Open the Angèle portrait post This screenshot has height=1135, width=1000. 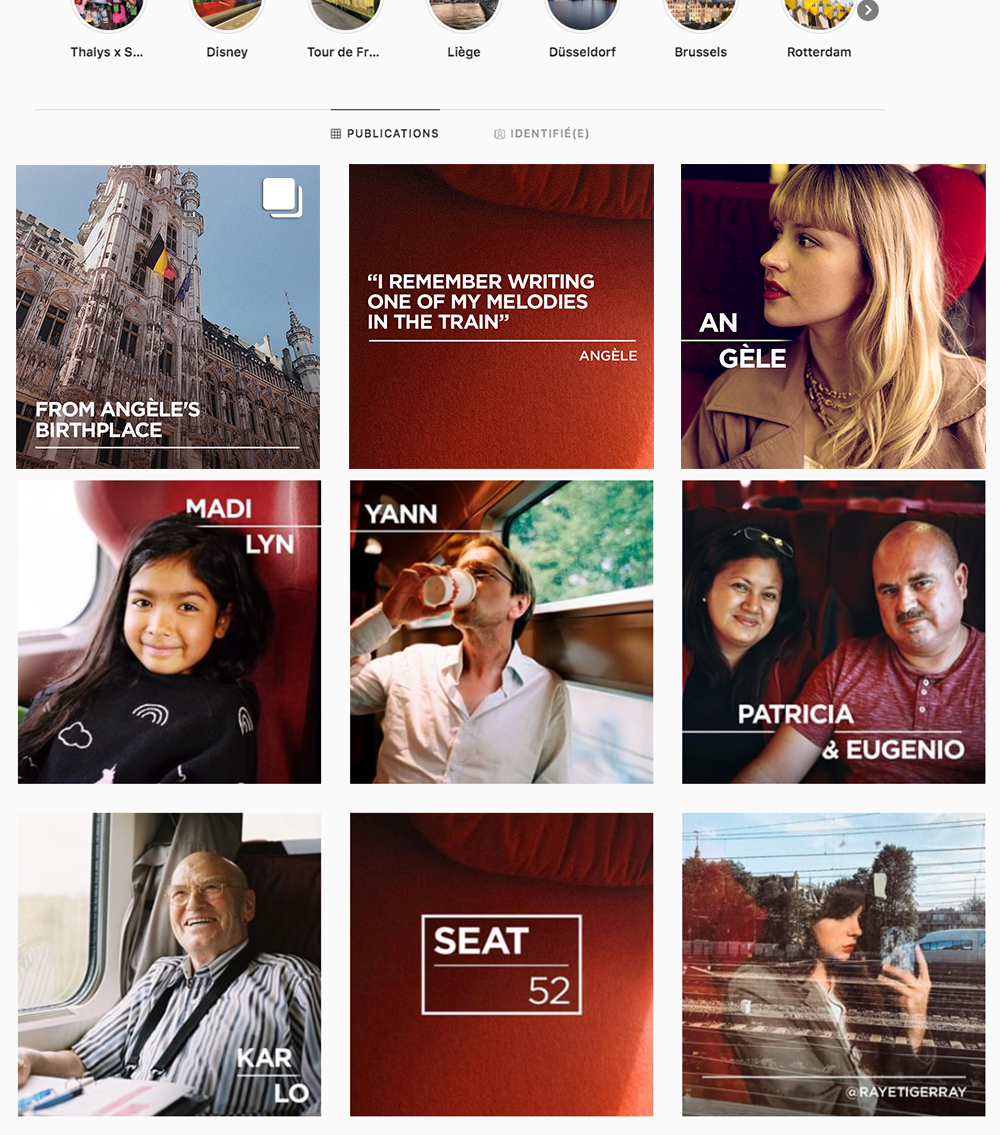click(833, 316)
